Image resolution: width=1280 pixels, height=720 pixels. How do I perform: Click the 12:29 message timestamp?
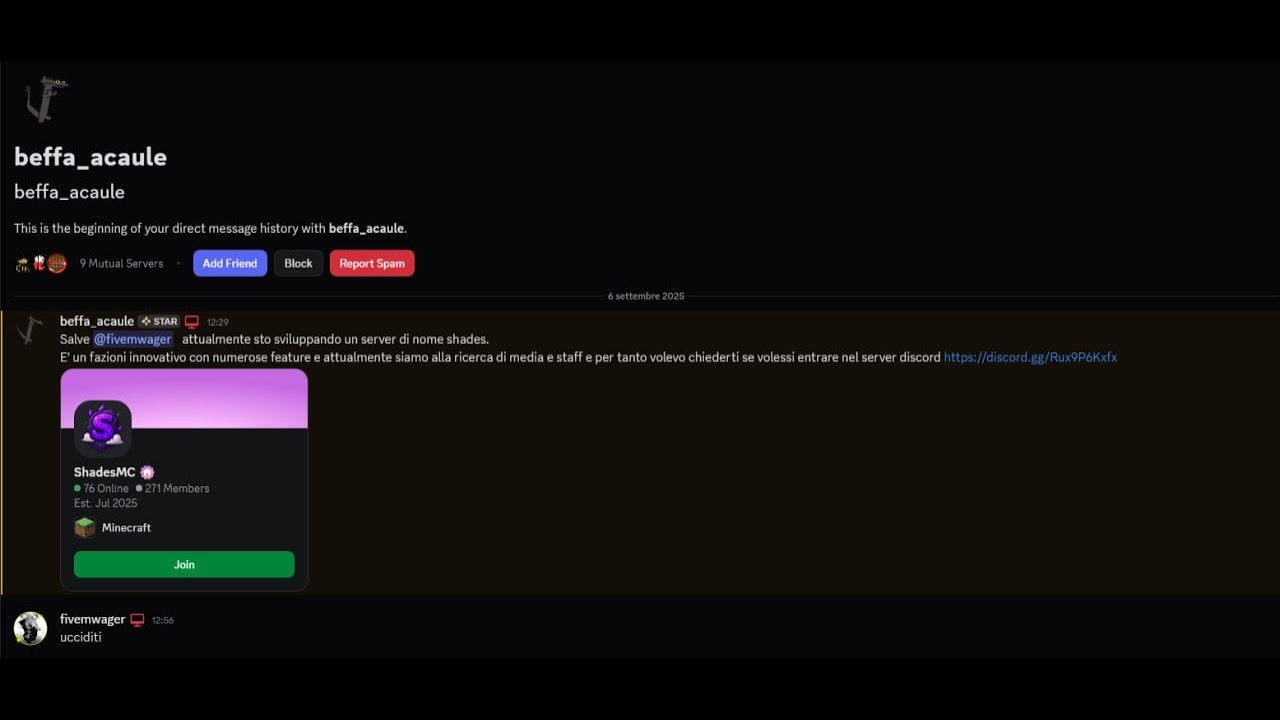(218, 322)
